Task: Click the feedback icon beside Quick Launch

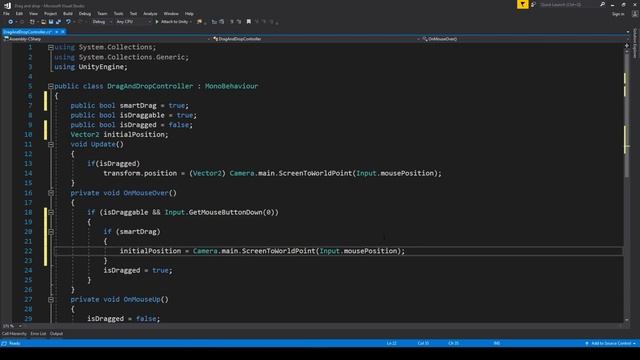Action: click(533, 4)
